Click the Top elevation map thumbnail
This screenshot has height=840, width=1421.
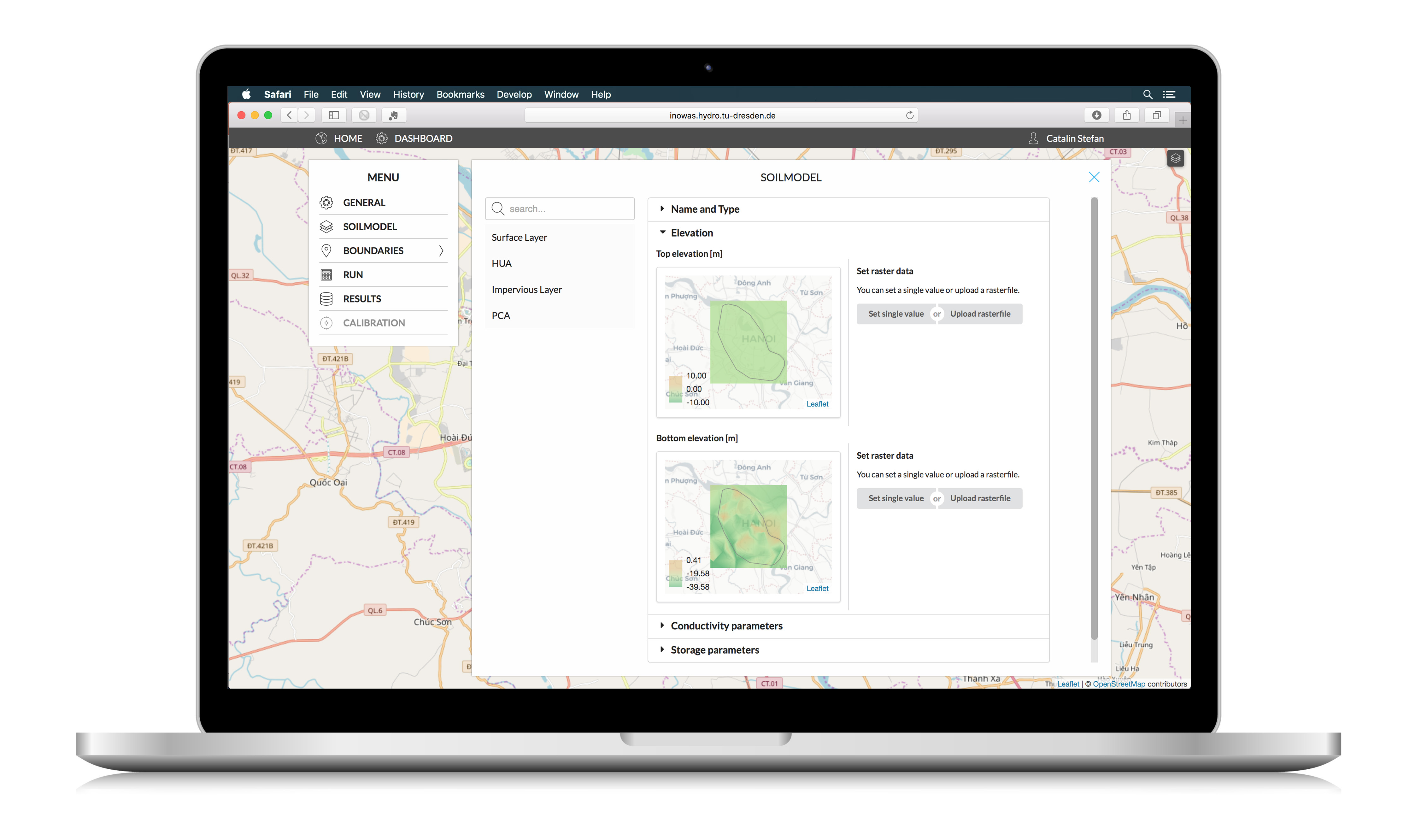point(748,343)
